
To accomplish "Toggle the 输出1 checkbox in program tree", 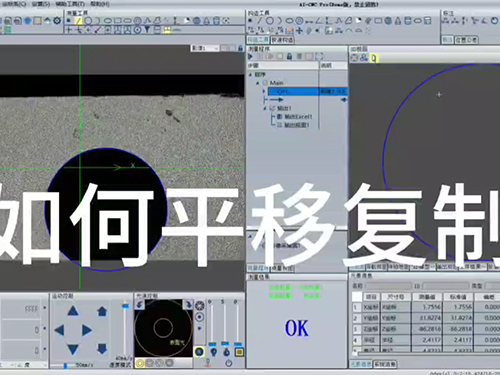I will [x=272, y=108].
